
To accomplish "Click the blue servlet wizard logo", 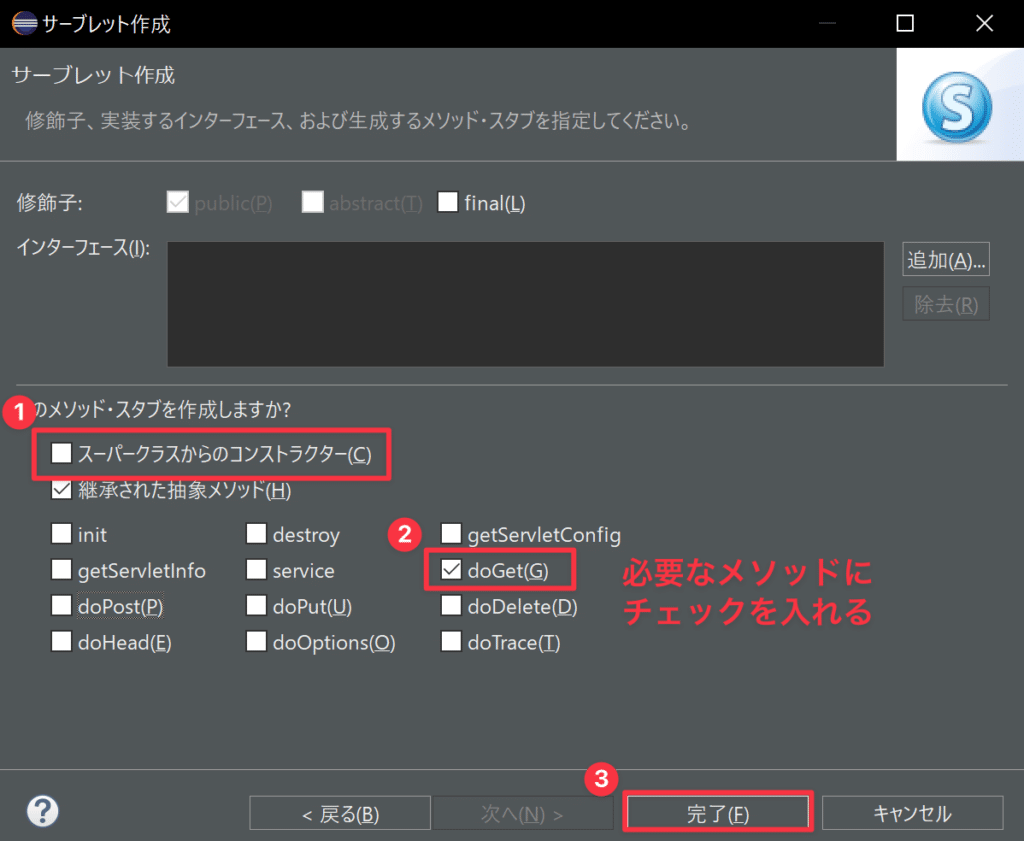I will (958, 104).
